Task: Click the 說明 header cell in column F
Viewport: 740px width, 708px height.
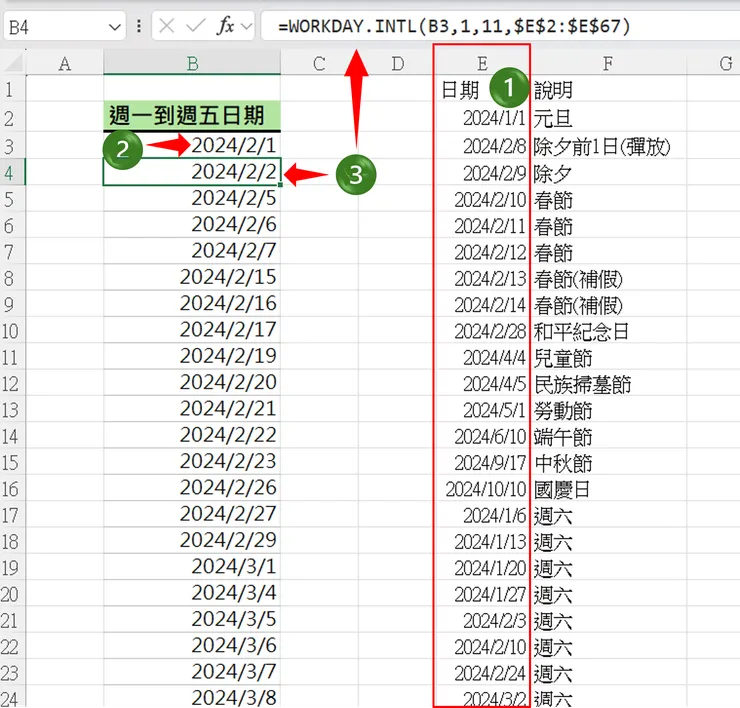Action: [608, 90]
